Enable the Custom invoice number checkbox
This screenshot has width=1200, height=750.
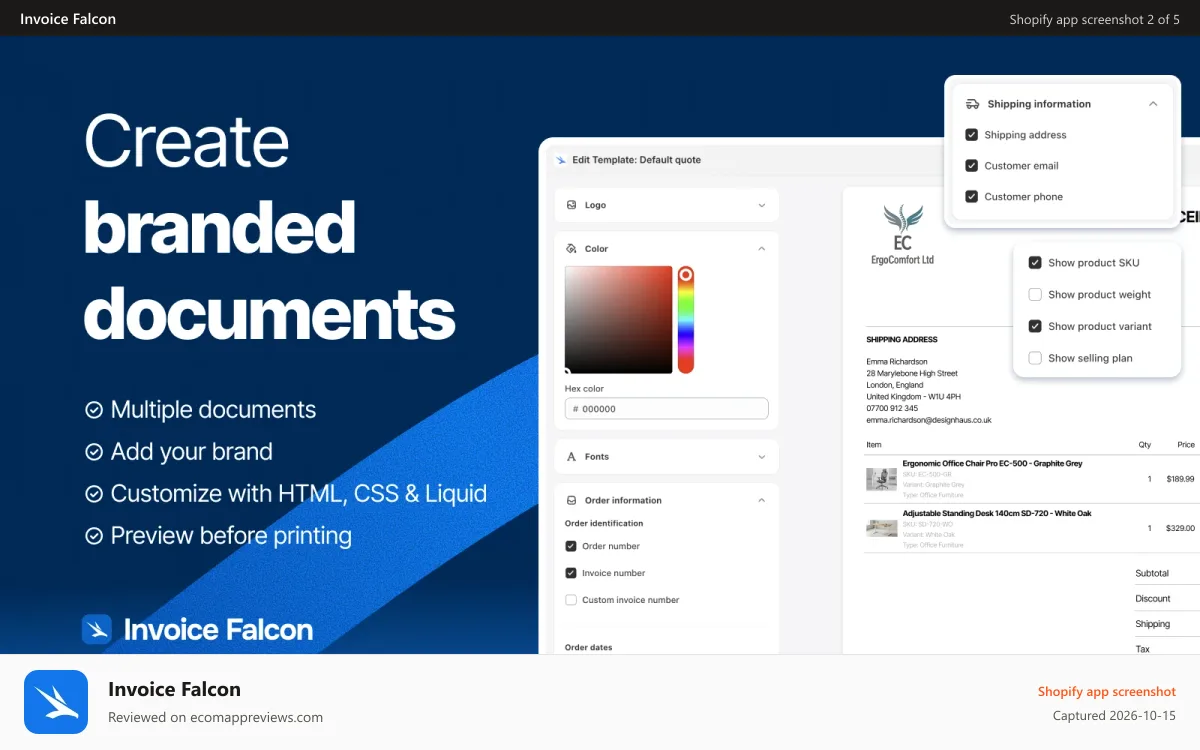[571, 600]
